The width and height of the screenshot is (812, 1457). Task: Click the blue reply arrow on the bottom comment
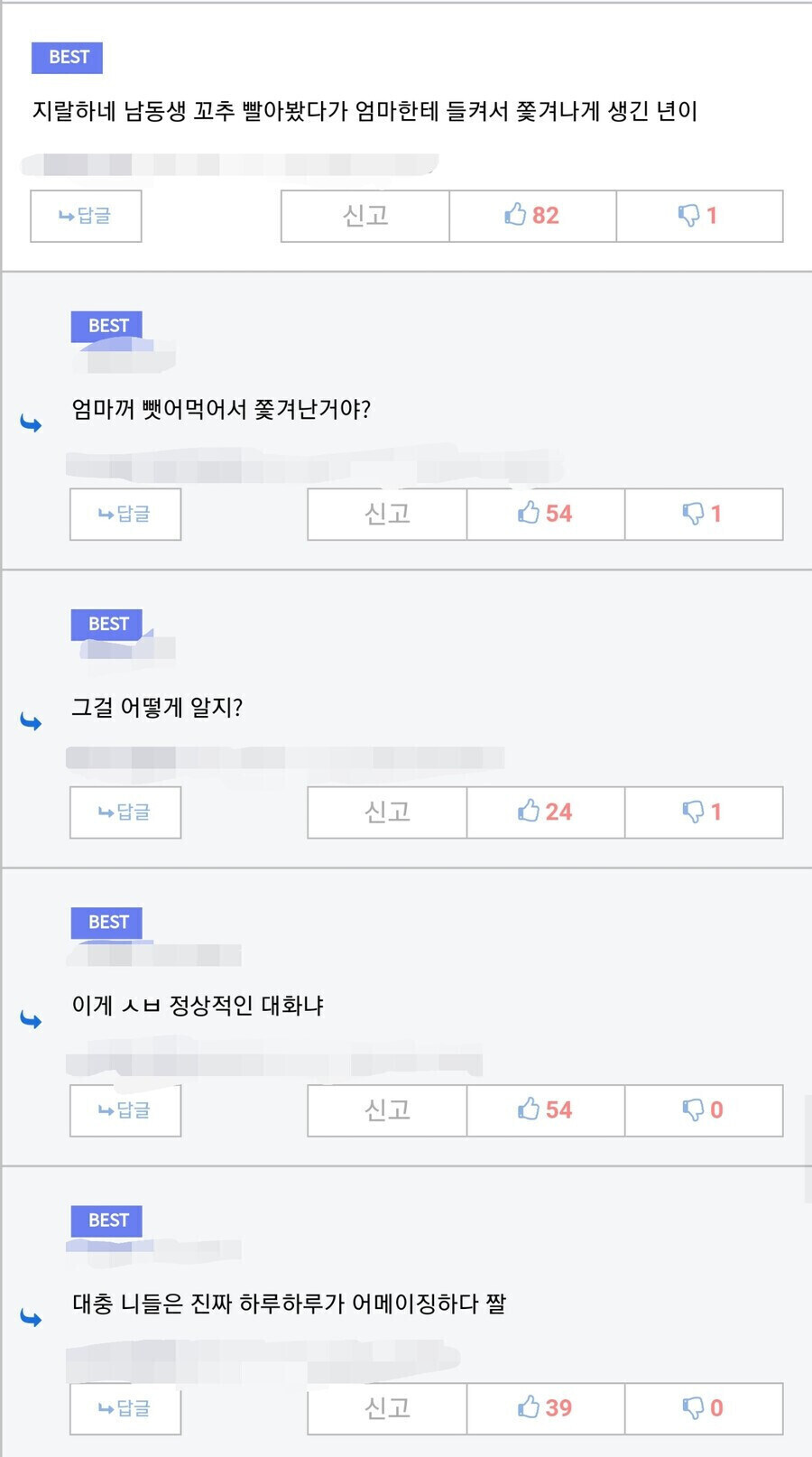30,1316
